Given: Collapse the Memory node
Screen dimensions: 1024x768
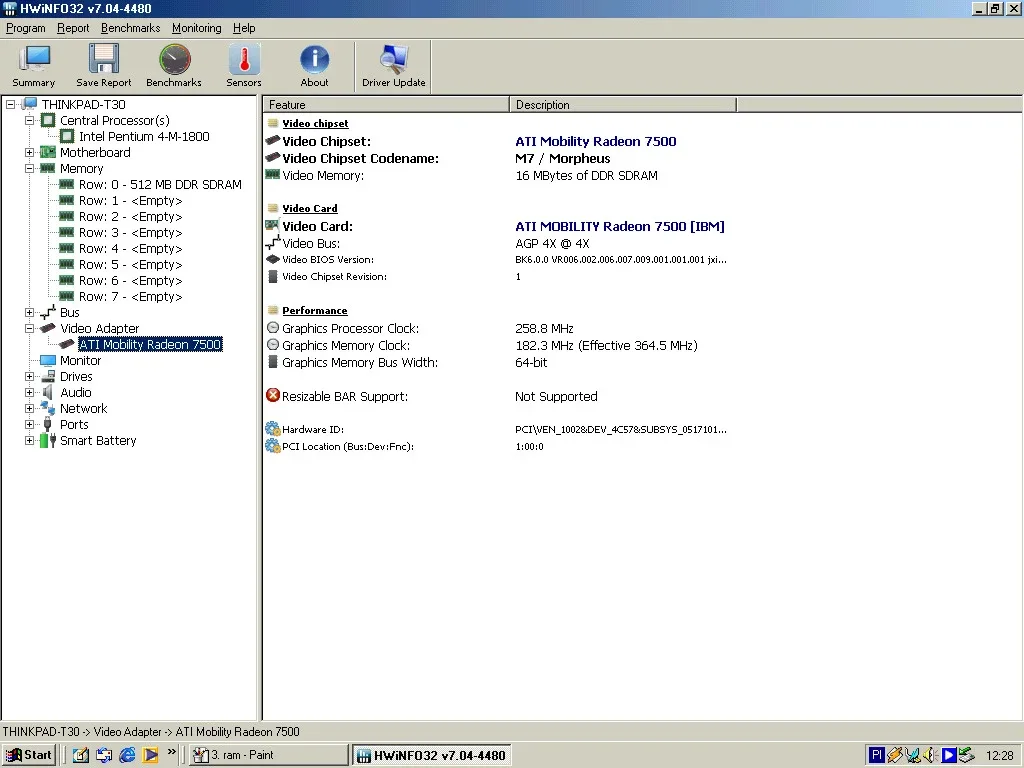Looking at the screenshot, I should [29, 168].
